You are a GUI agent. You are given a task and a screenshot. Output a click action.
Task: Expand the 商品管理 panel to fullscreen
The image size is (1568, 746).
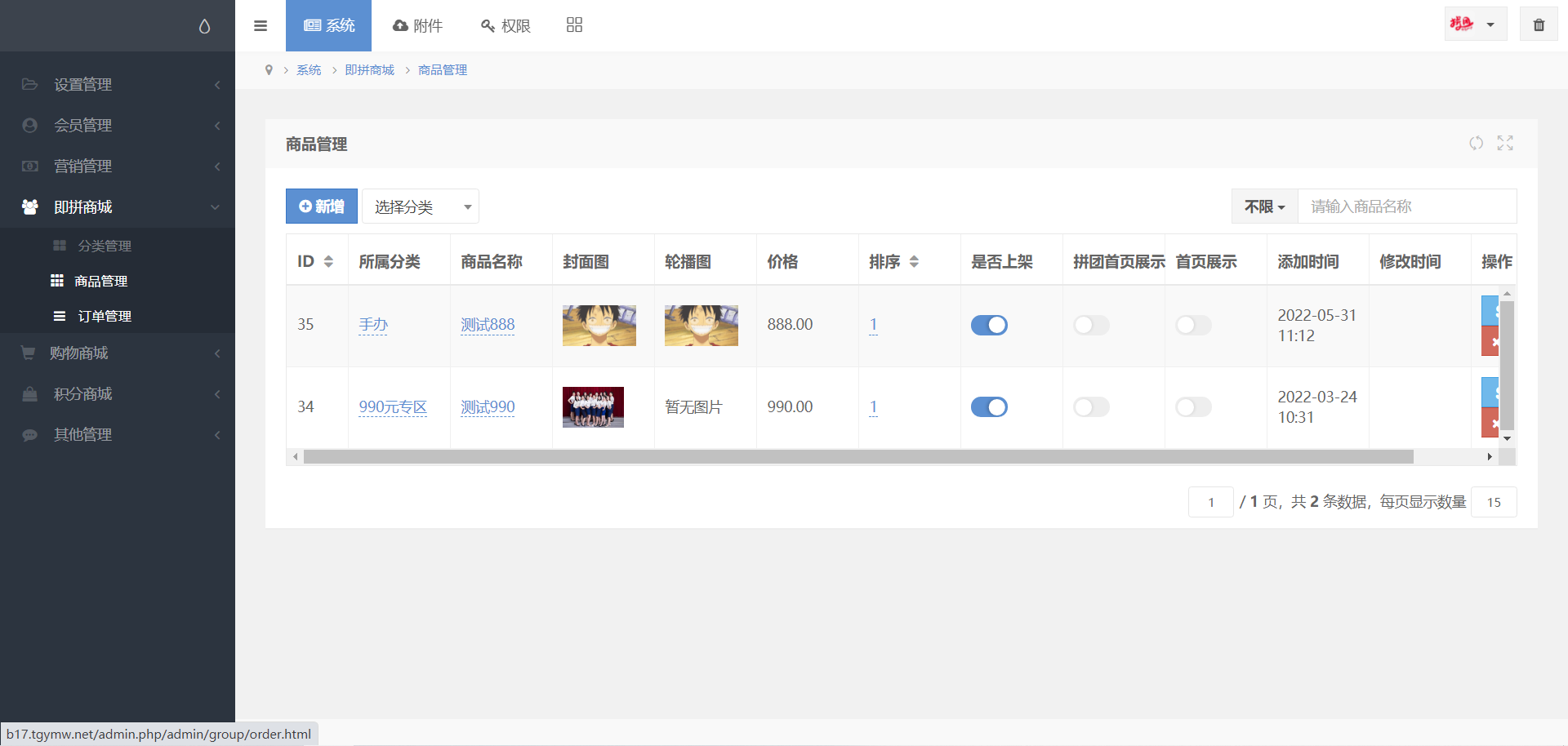click(1505, 144)
